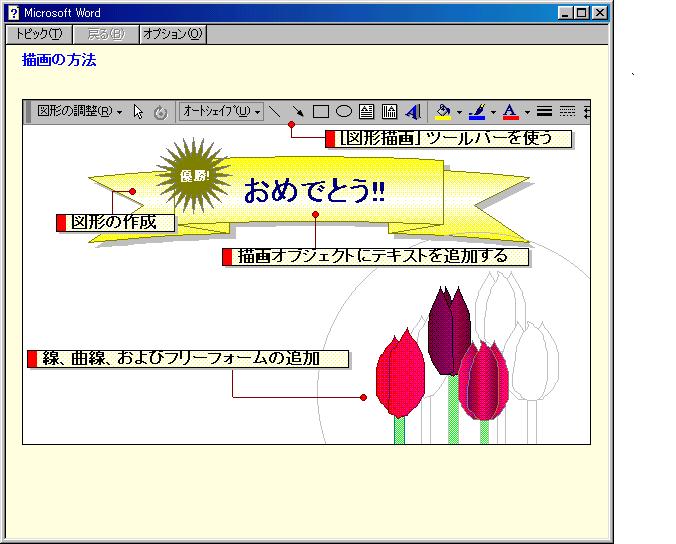
Task: Select the arrow pointer Select Objects tool
Action: coord(138,112)
